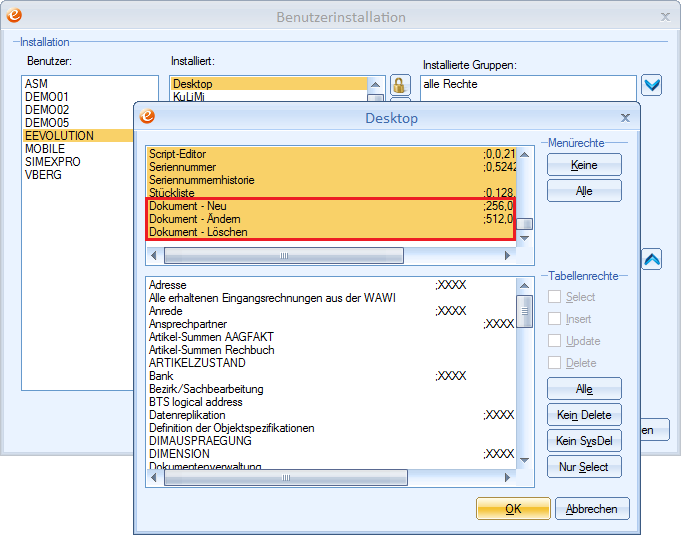The width and height of the screenshot is (681, 535).
Task: Select ARTIKELZUSTAND table entry
Action: pos(331,363)
